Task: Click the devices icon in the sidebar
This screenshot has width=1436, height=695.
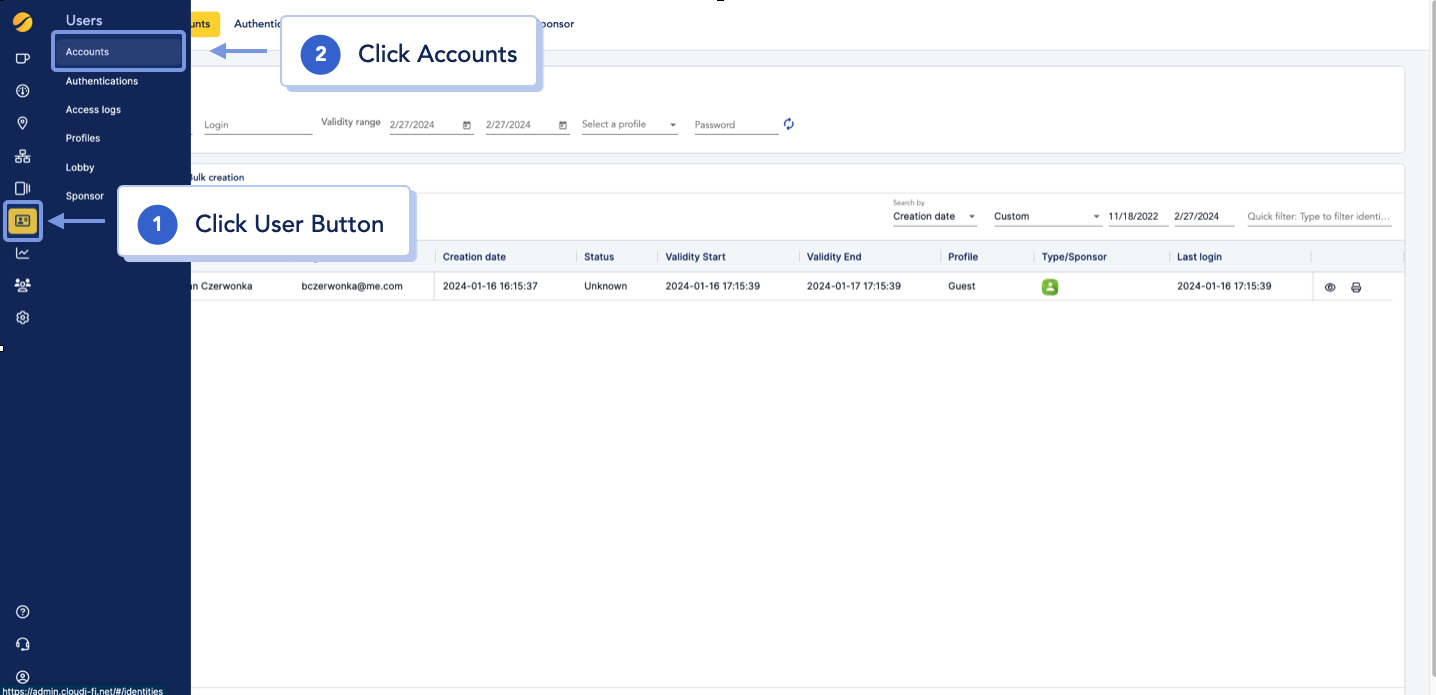Action: point(22,188)
